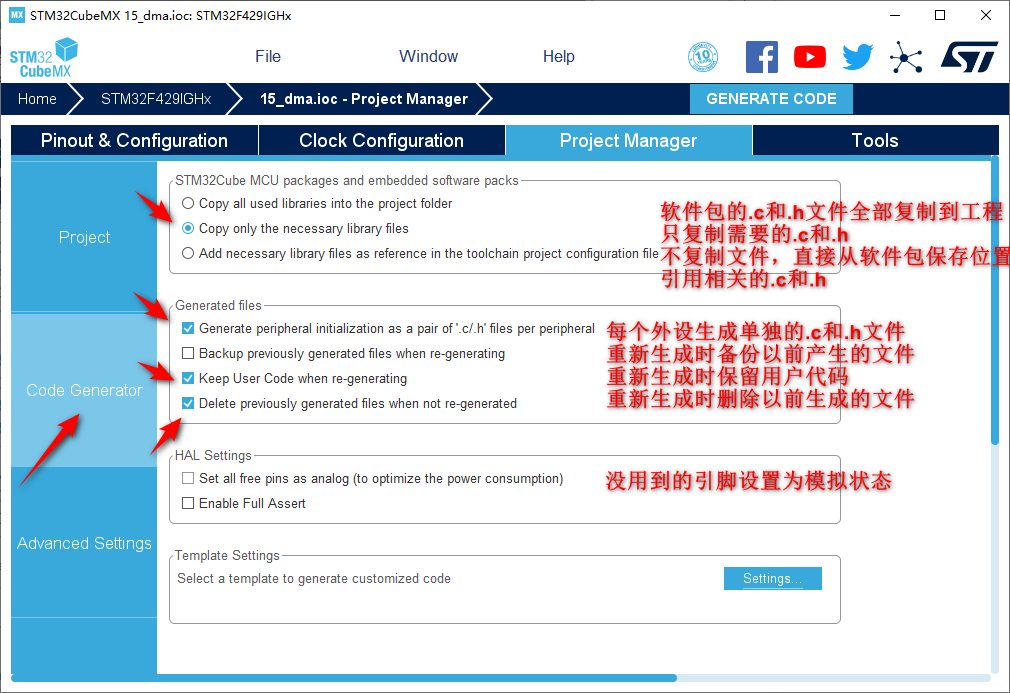This screenshot has width=1010, height=693.
Task: Open the Advanced Settings side panel
Action: 84,543
